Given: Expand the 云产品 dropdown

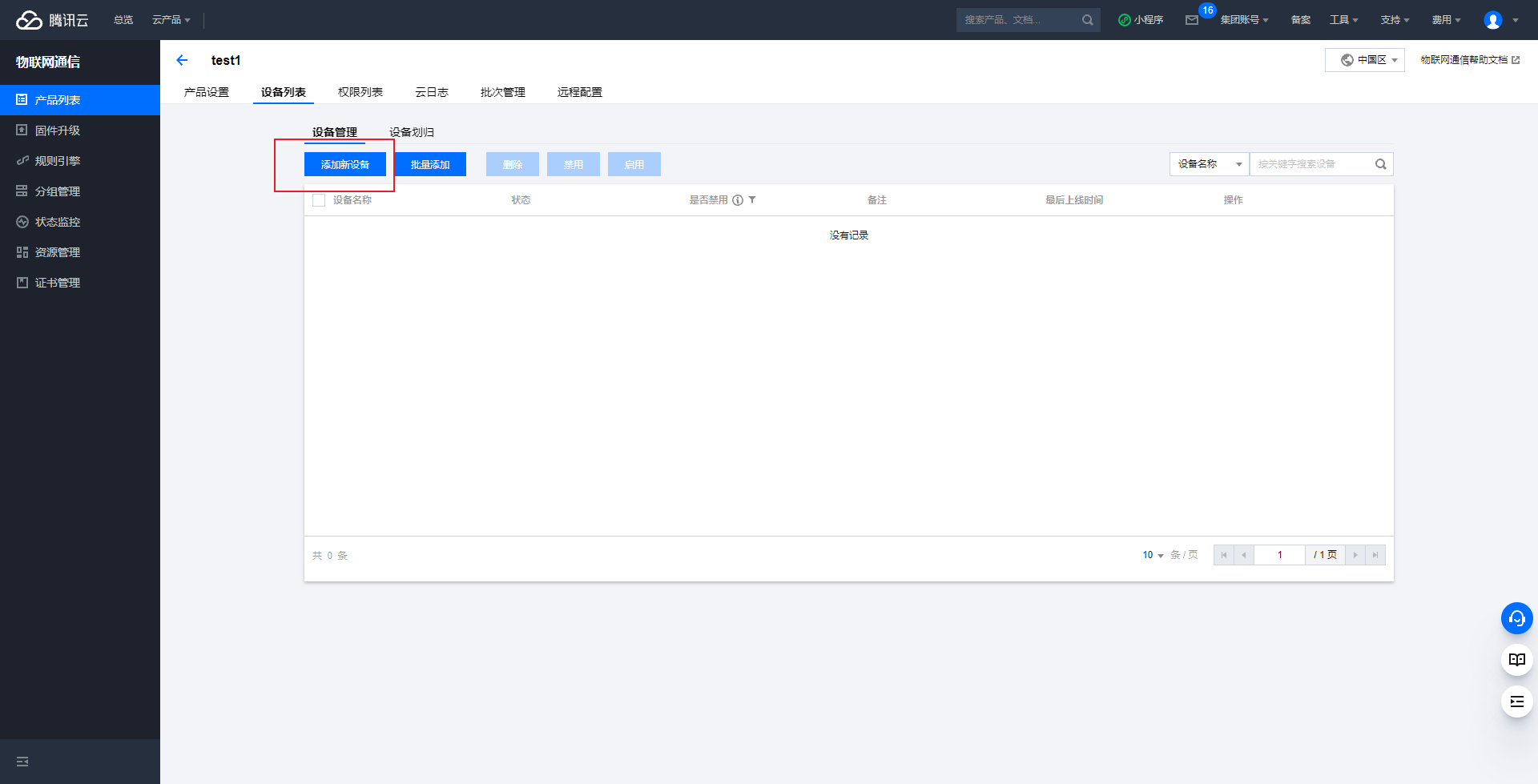Looking at the screenshot, I should point(171,20).
